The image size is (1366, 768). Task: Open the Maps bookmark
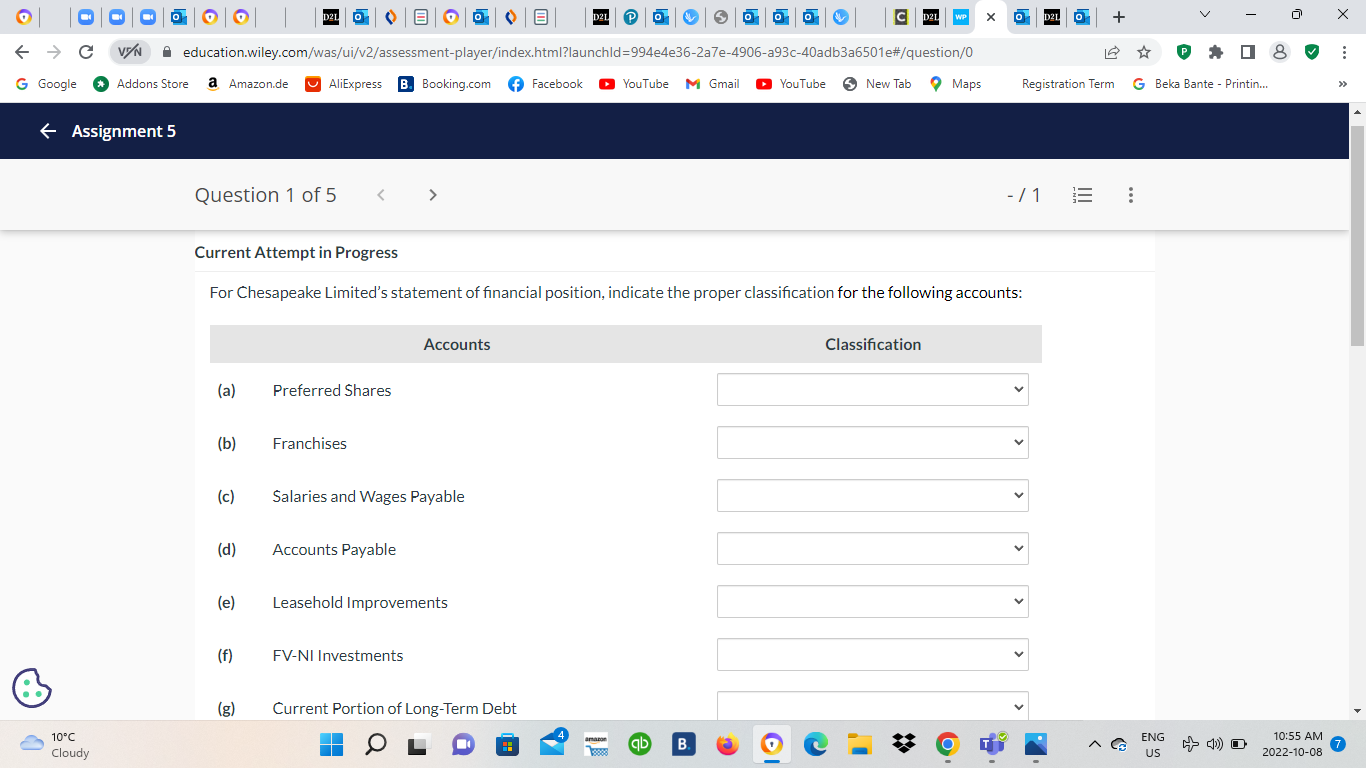point(955,84)
